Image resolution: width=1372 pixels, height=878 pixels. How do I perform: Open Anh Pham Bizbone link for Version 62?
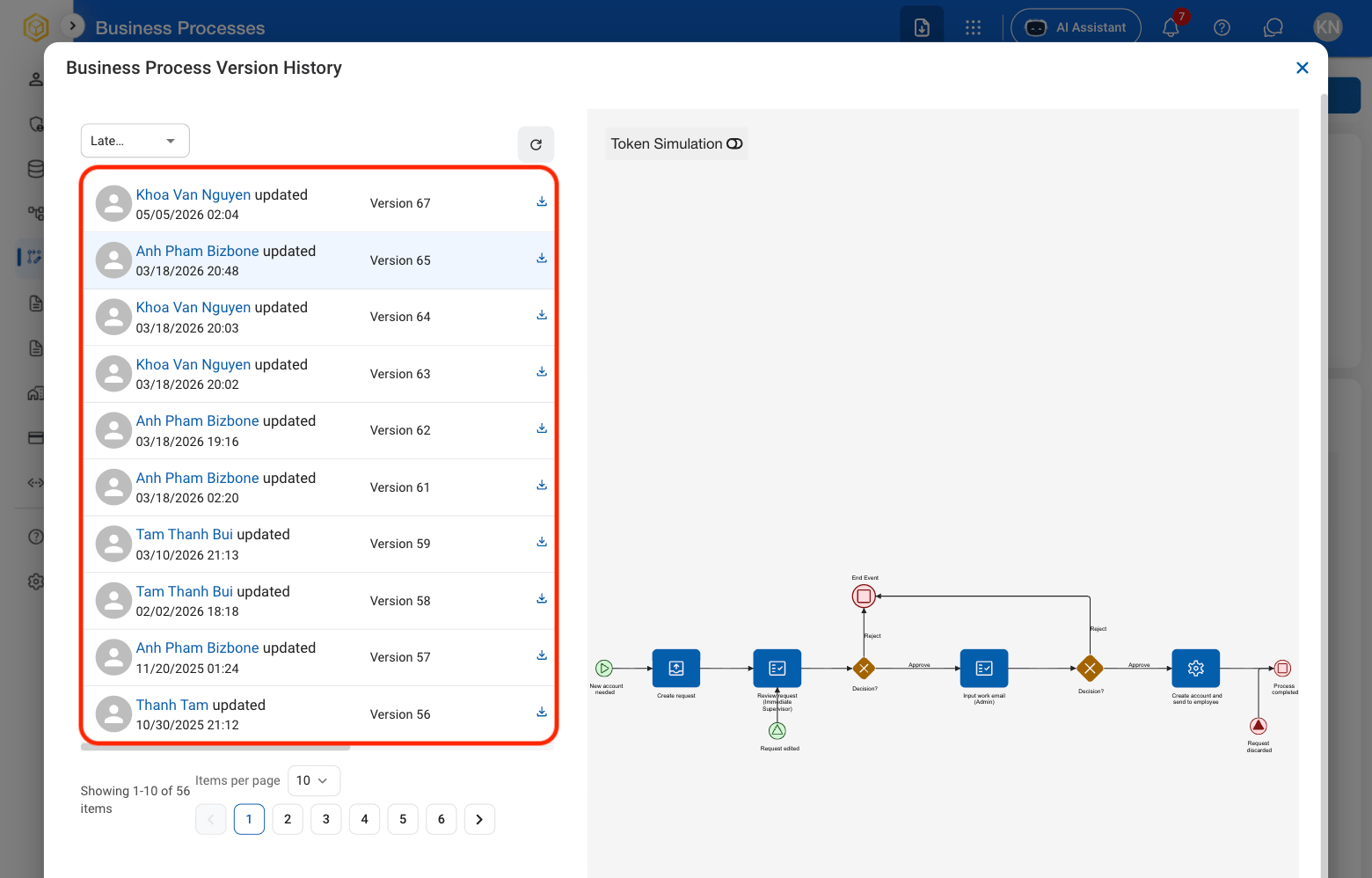[198, 421]
